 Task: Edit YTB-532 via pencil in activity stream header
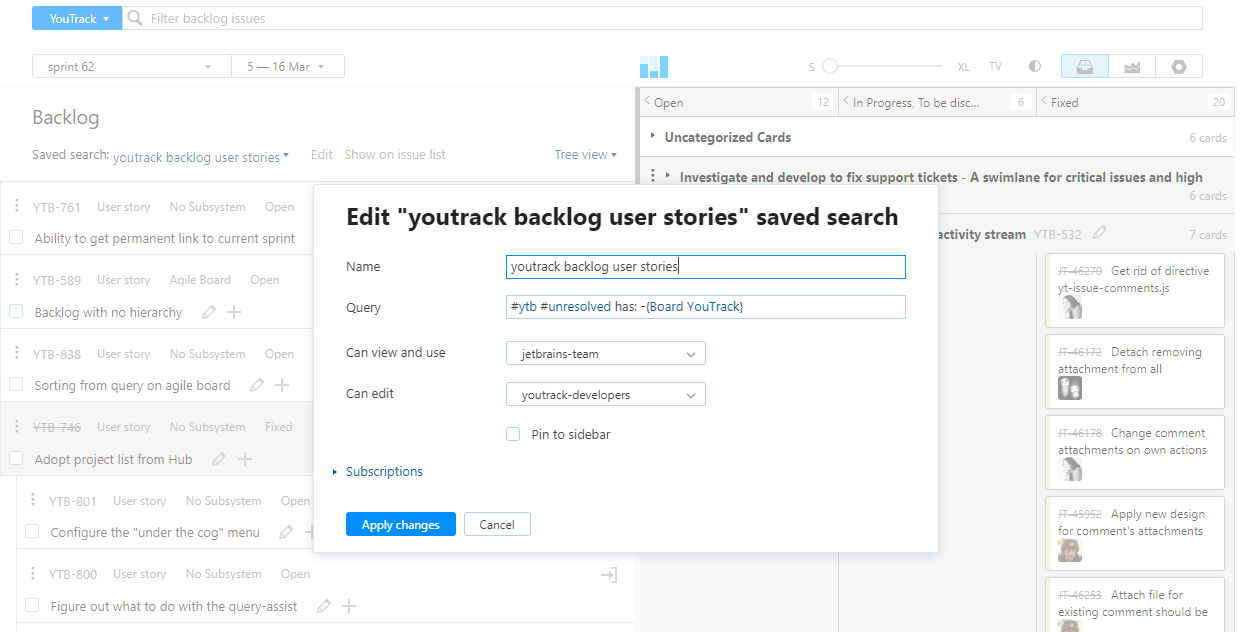pos(1100,233)
